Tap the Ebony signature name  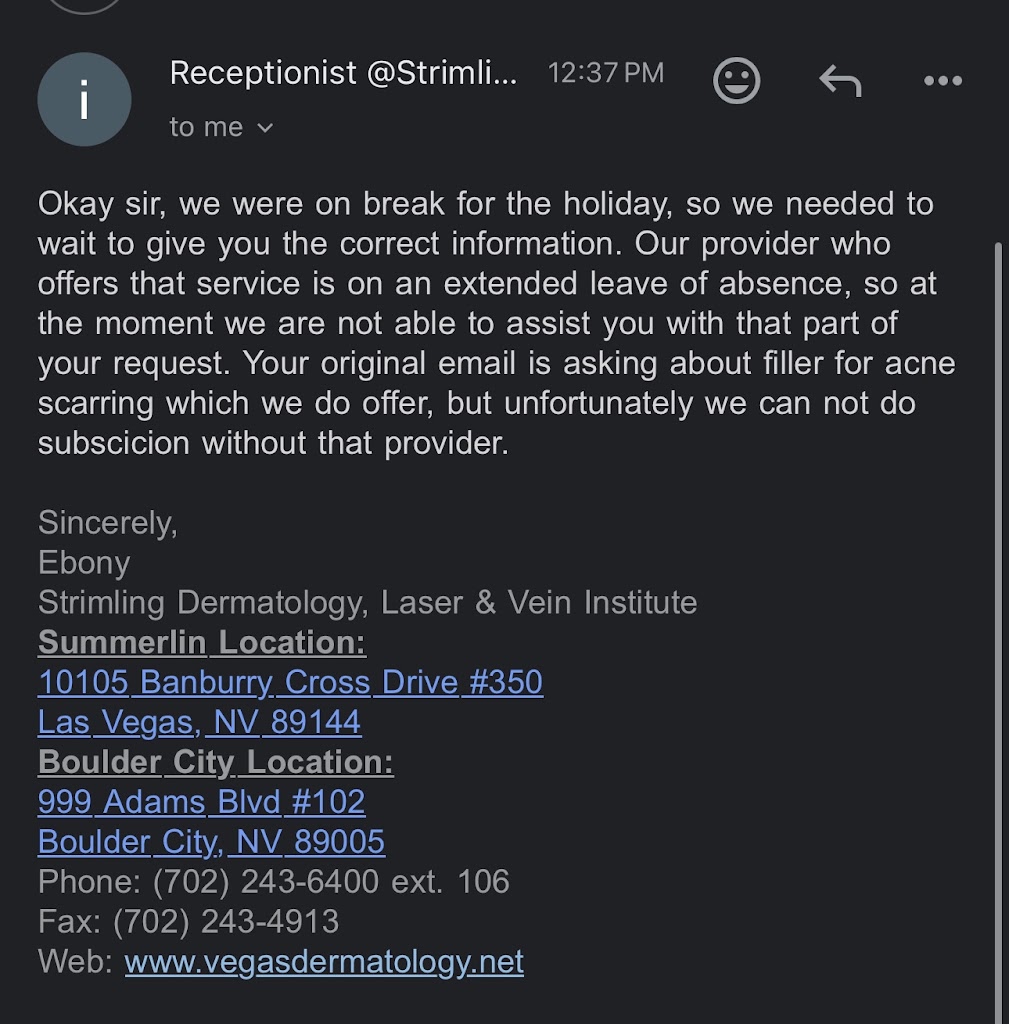tap(84, 563)
